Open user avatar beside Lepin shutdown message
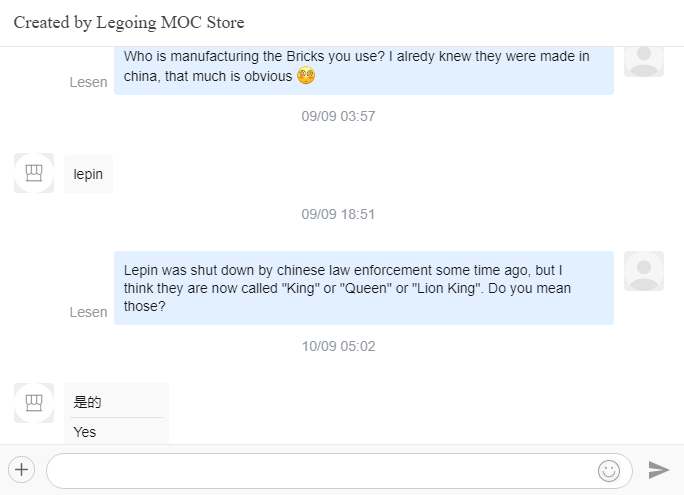Screen dimensions: 684x495 coord(644,271)
